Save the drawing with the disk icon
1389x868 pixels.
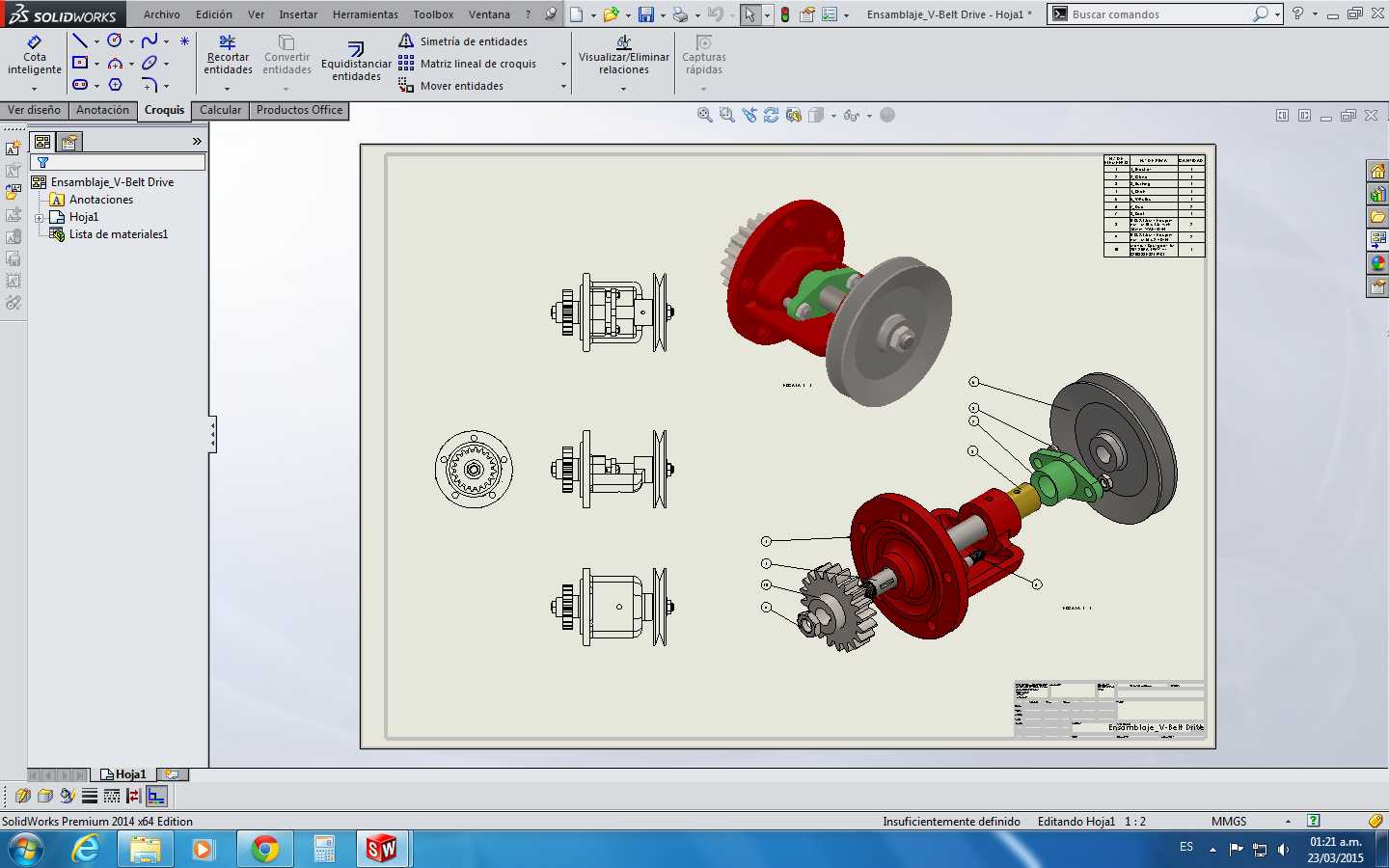coord(645,14)
